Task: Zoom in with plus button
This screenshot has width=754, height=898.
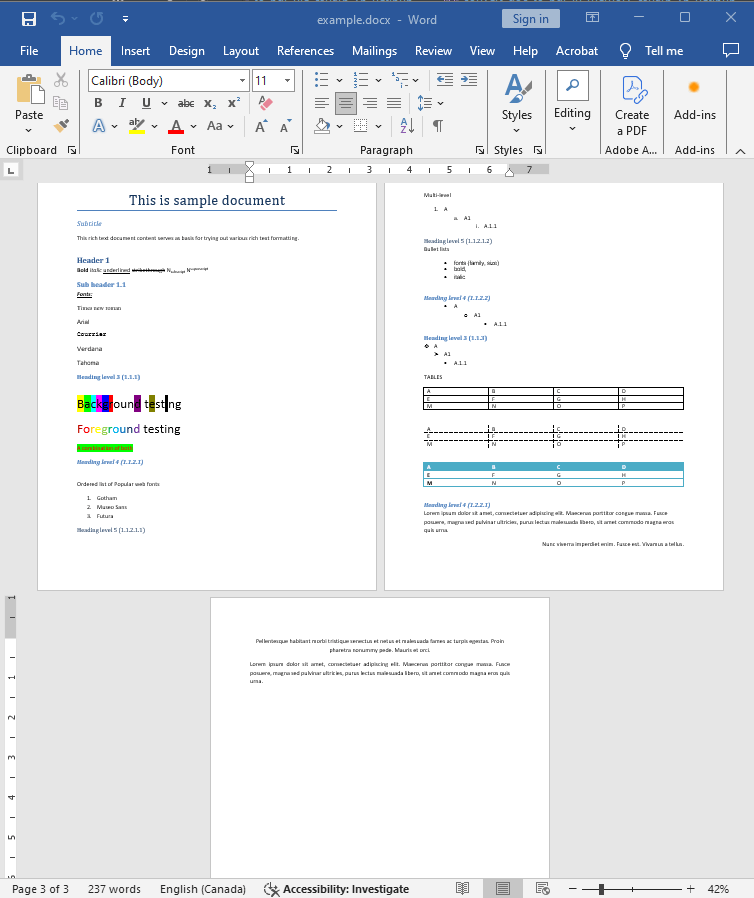Action: point(690,889)
